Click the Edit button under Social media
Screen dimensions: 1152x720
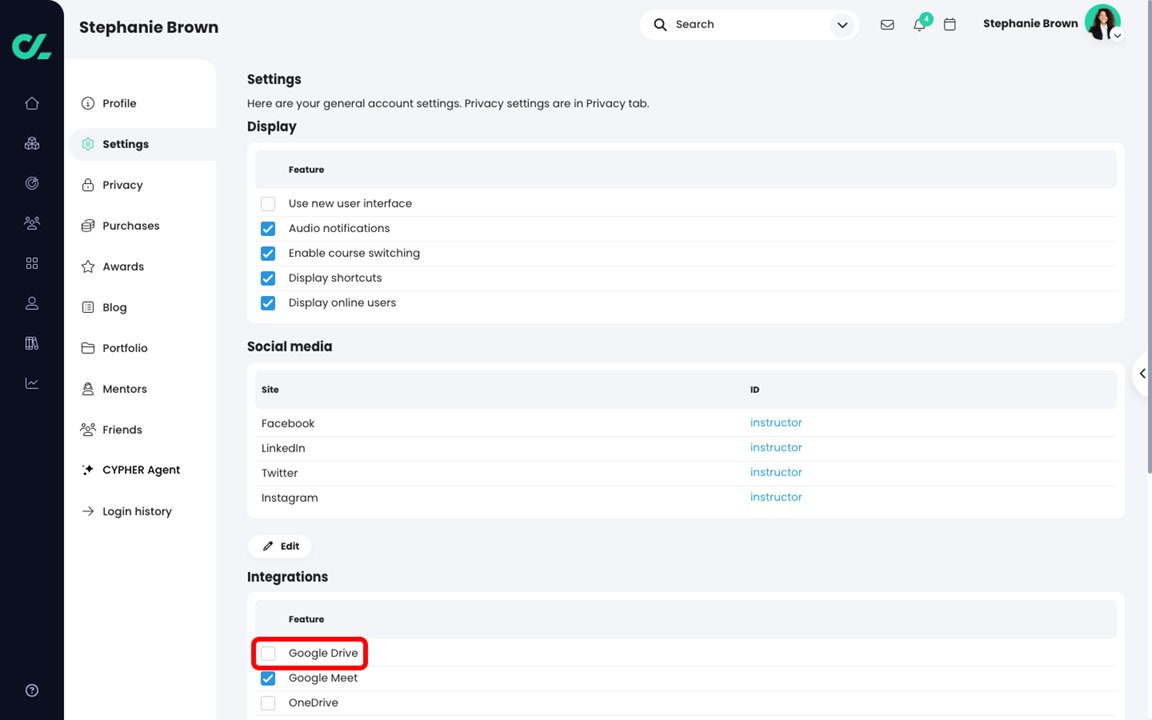279,546
